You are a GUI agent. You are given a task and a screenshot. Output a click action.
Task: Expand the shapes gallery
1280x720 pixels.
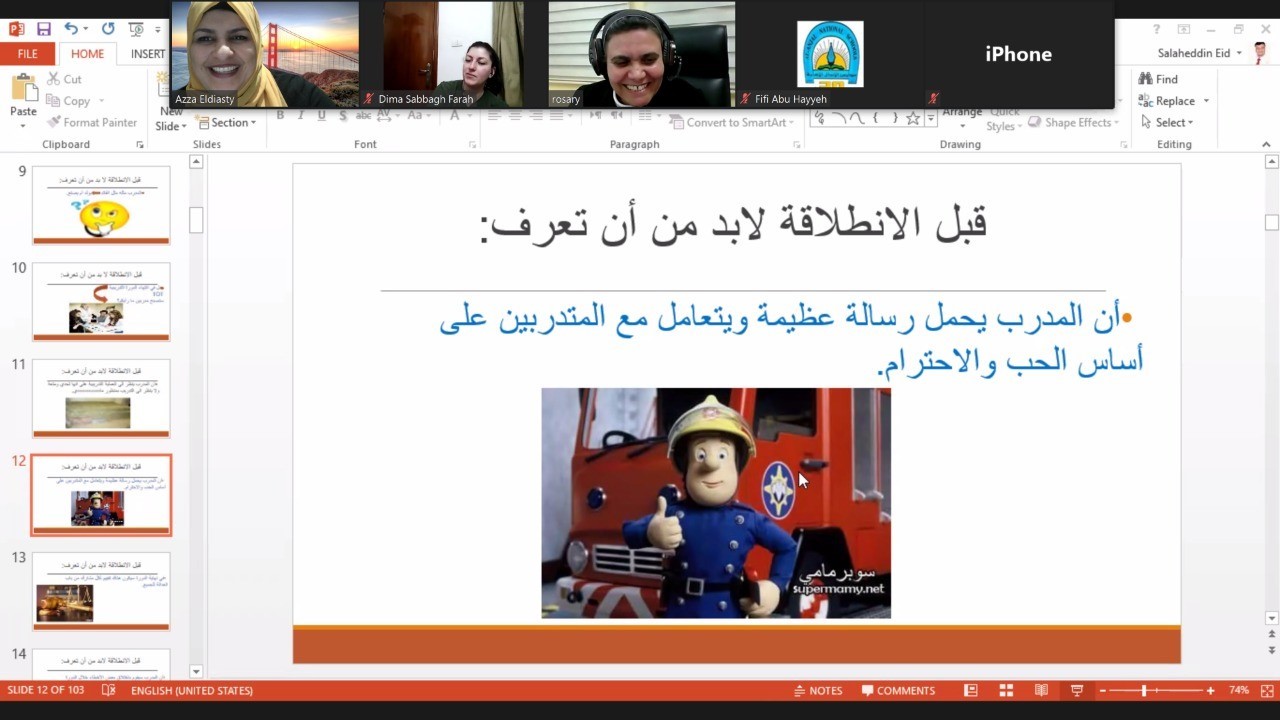click(931, 118)
